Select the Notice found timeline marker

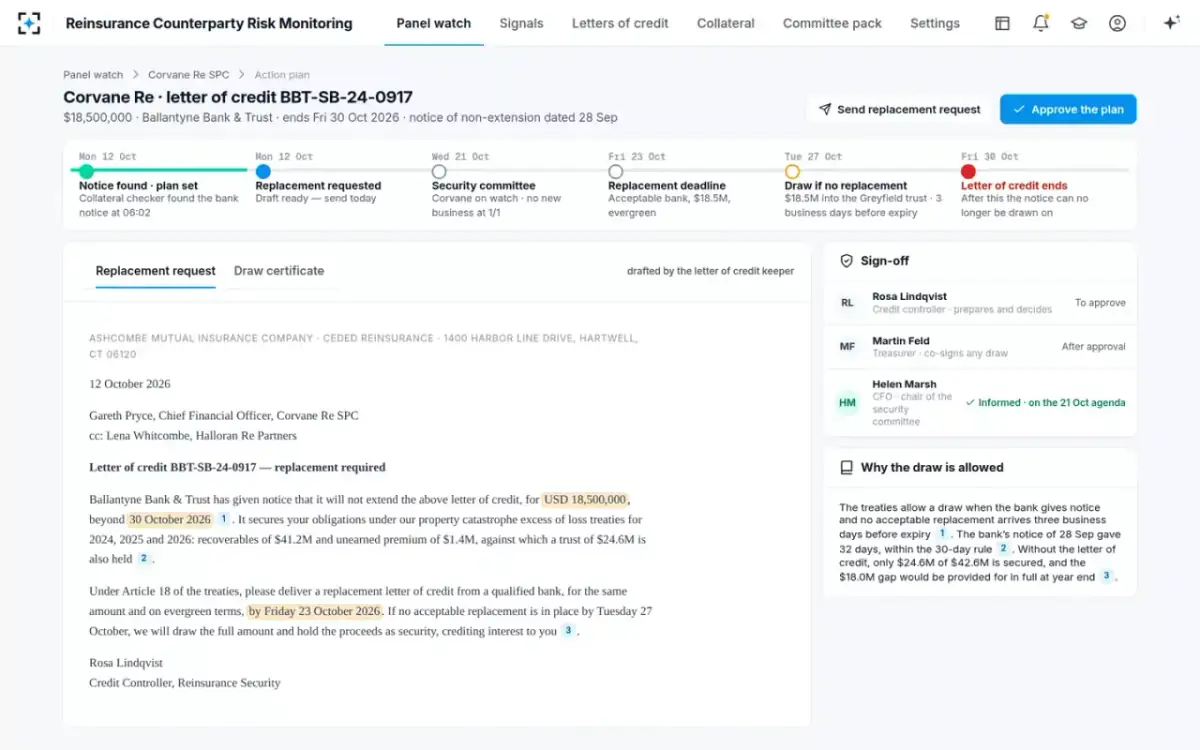(86, 172)
